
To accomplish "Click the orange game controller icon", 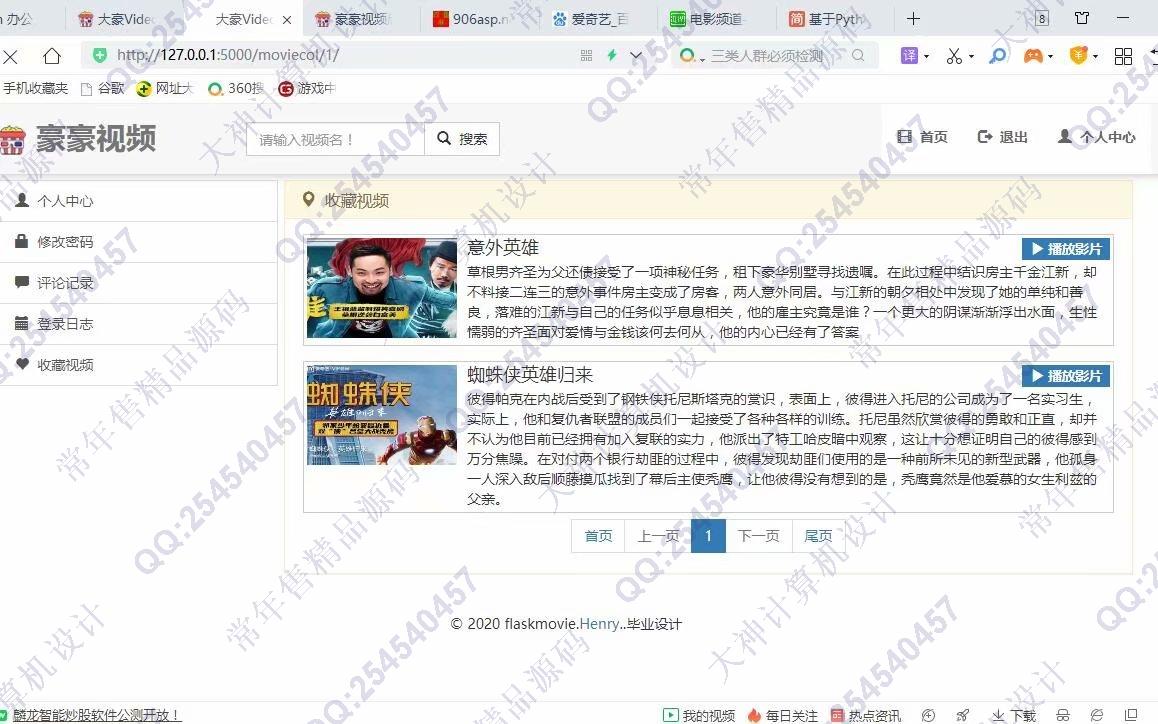I will click(x=1032, y=55).
